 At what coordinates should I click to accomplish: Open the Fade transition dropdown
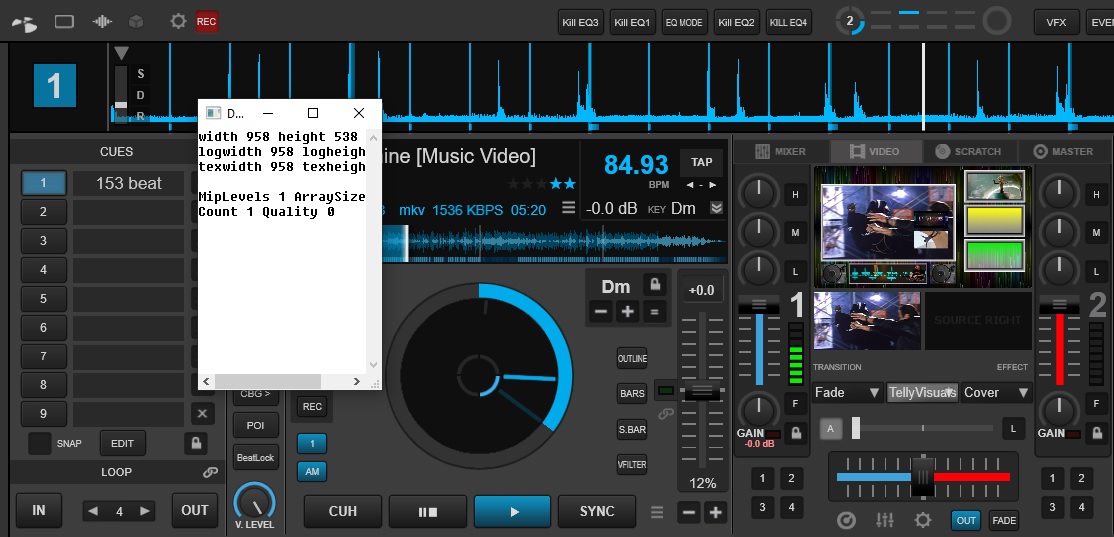pos(846,393)
